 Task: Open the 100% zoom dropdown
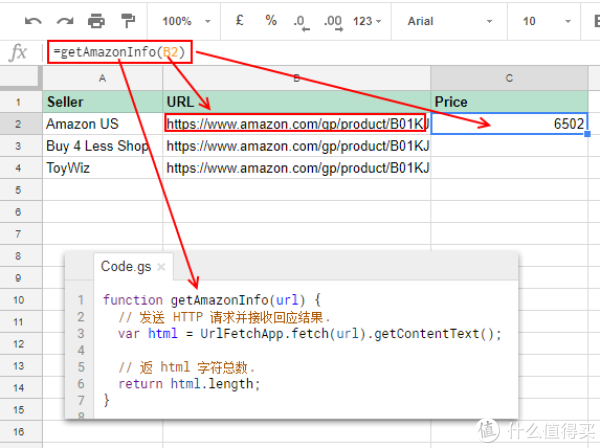[186, 21]
